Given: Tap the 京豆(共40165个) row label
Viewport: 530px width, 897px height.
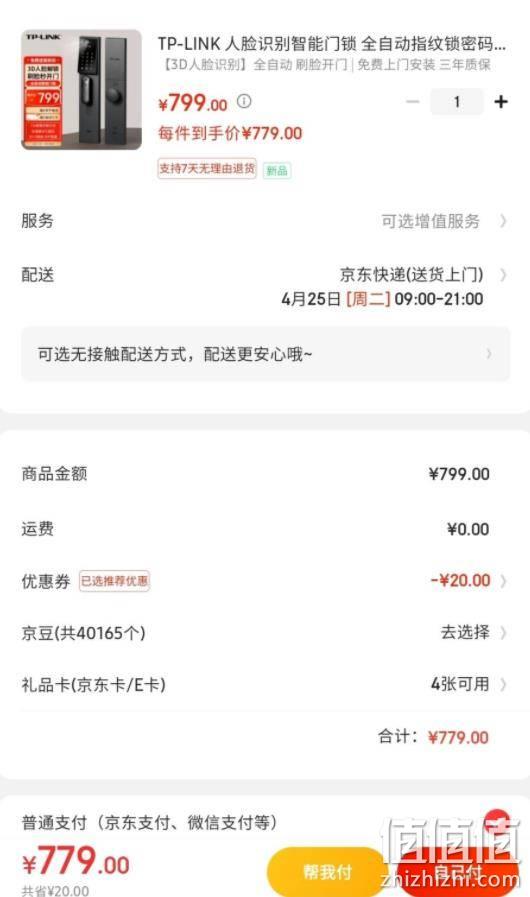Looking at the screenshot, I should coord(84,633).
